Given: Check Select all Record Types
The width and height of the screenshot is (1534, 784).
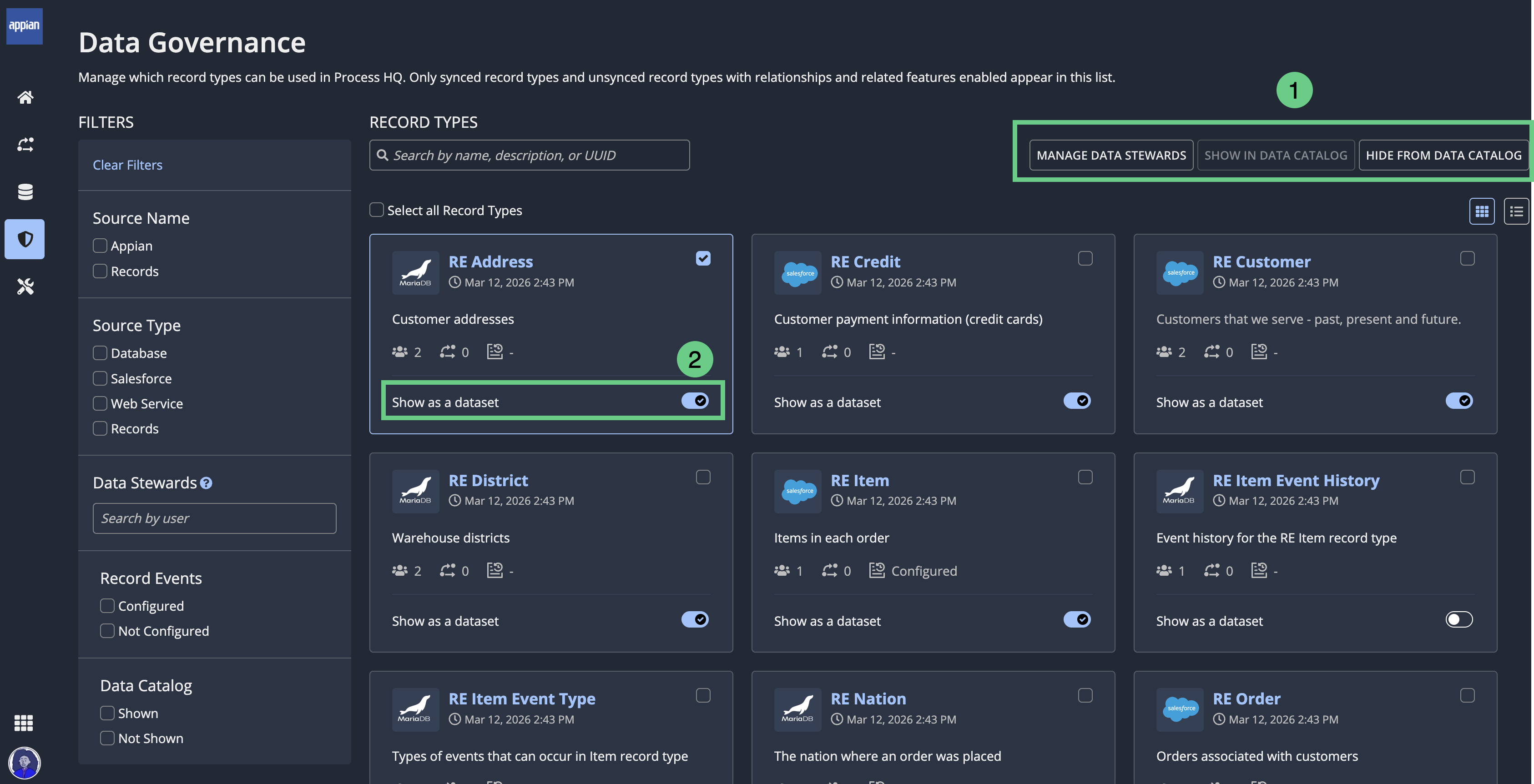Looking at the screenshot, I should (376, 210).
